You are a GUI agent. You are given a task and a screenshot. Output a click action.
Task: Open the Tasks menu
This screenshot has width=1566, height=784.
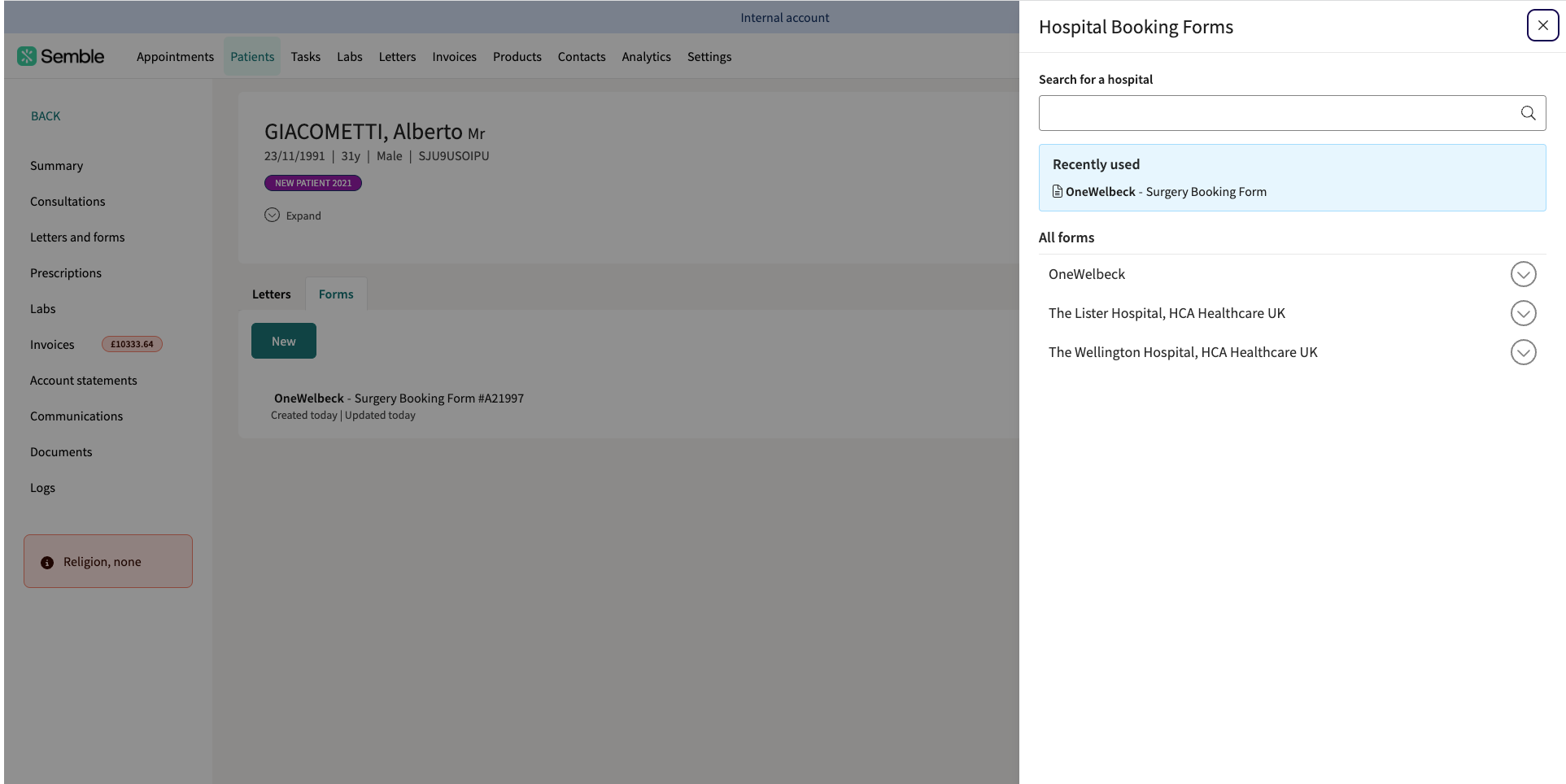click(x=306, y=57)
